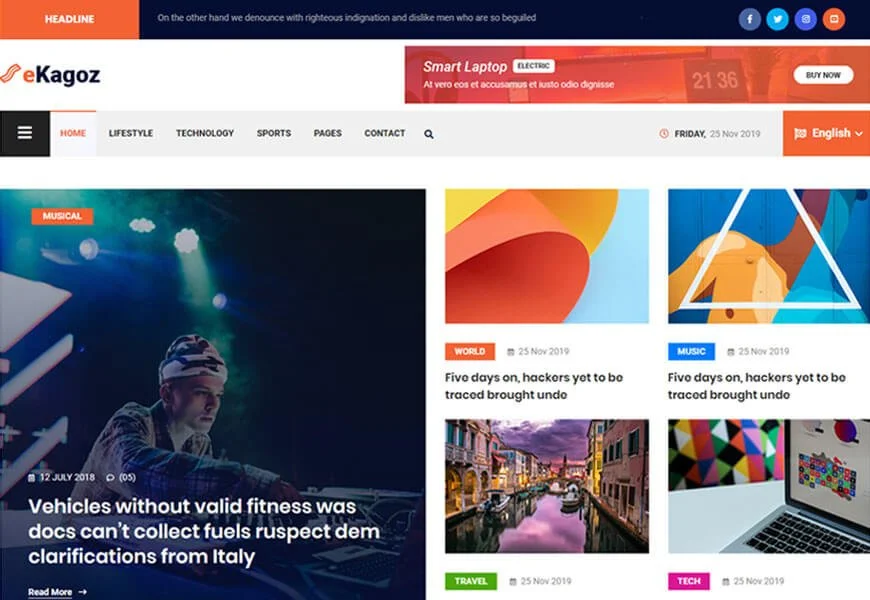Screen dimensions: 870x600
Task: Open headline under the WORLD tag
Action: [x=534, y=386]
